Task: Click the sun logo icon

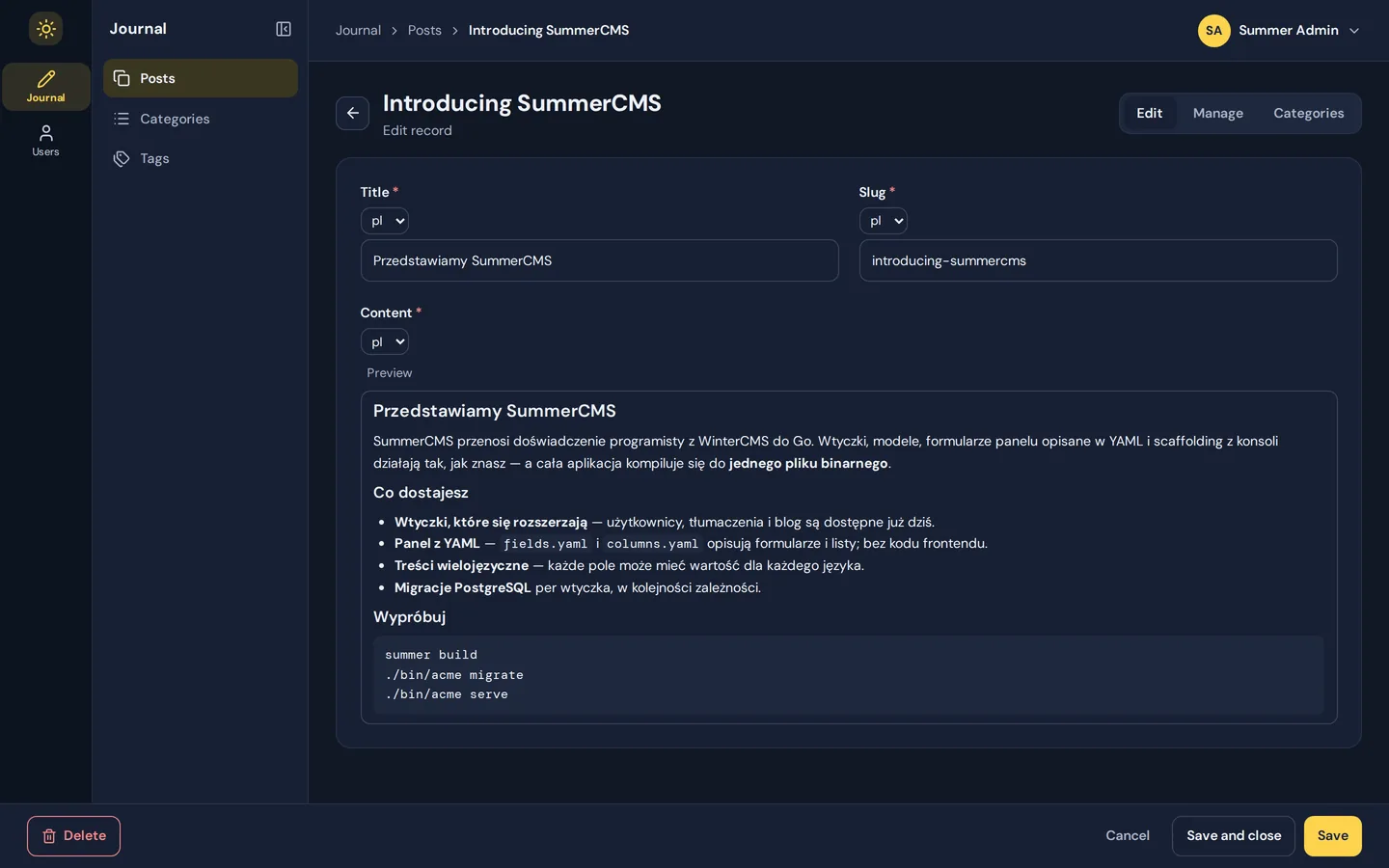Action: [x=45, y=29]
